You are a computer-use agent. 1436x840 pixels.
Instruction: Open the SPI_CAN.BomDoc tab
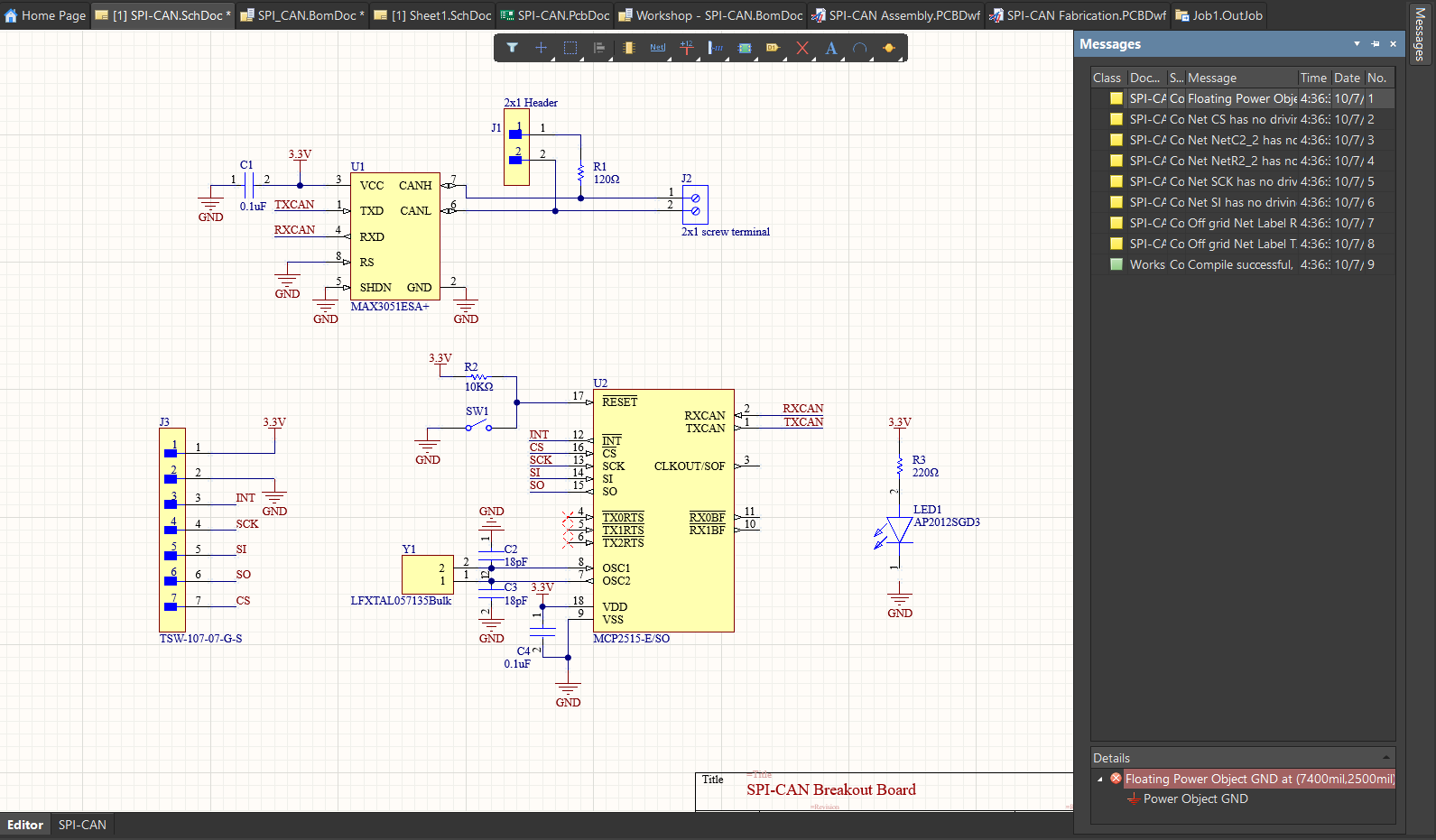[302, 15]
